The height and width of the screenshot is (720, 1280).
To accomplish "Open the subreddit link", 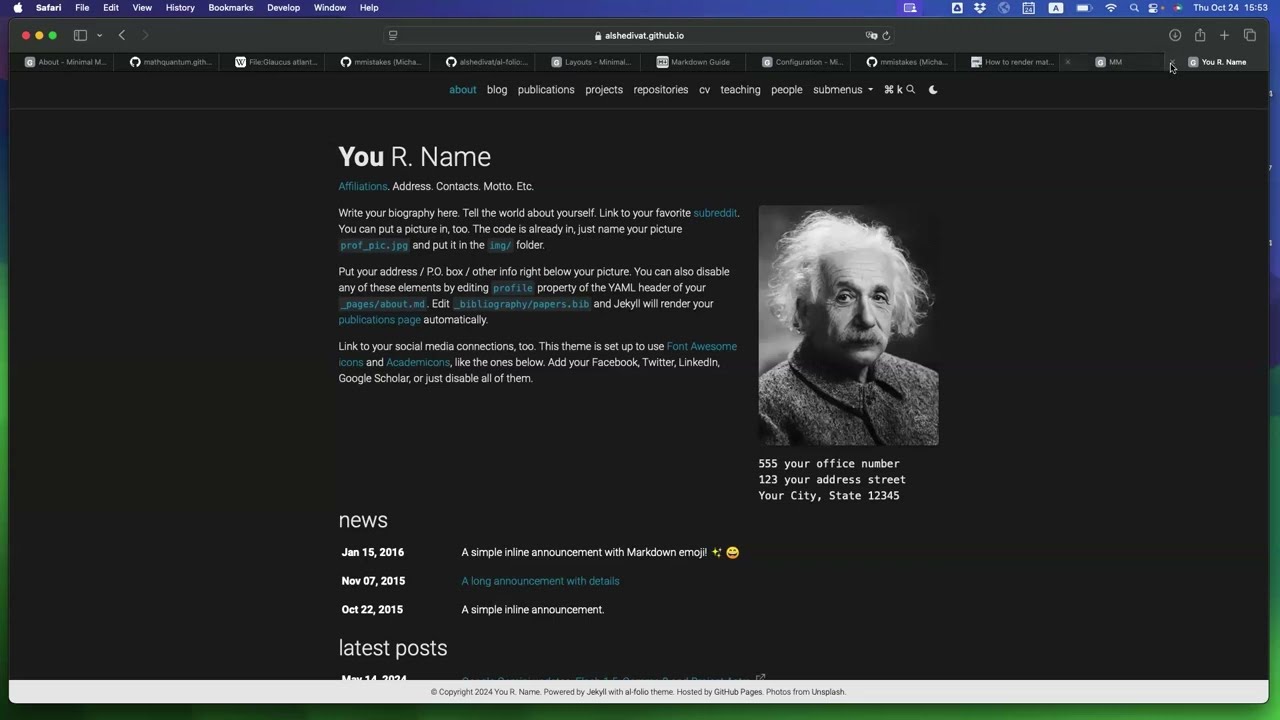I will point(715,213).
